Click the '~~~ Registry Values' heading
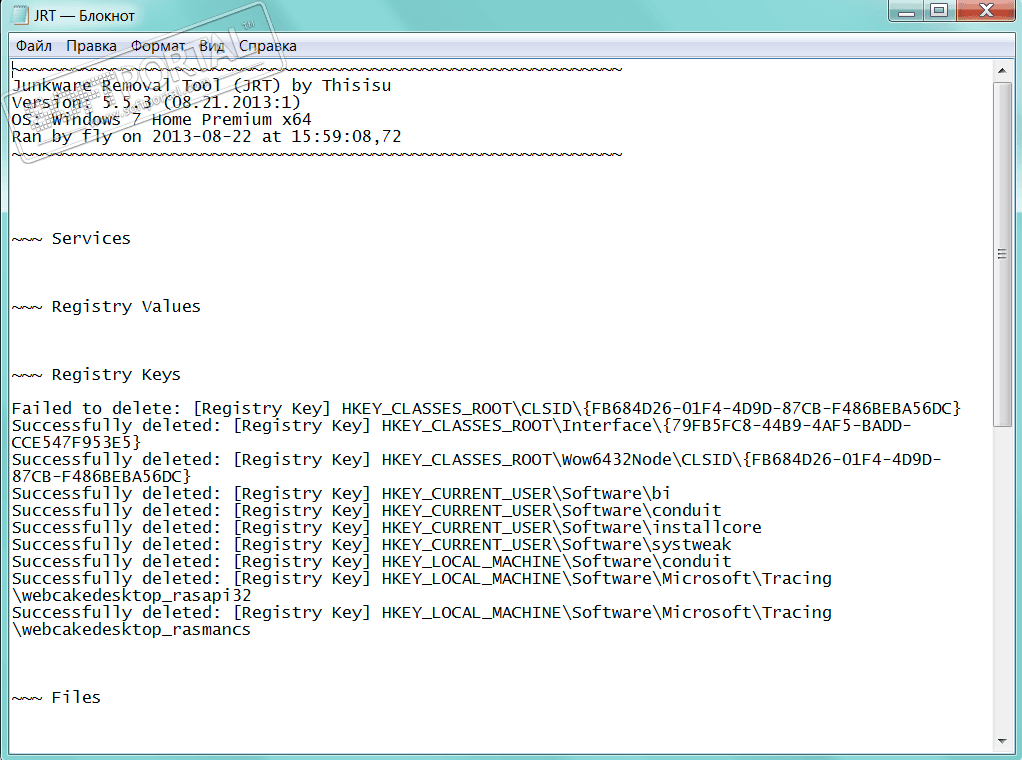 pyautogui.click(x=106, y=306)
